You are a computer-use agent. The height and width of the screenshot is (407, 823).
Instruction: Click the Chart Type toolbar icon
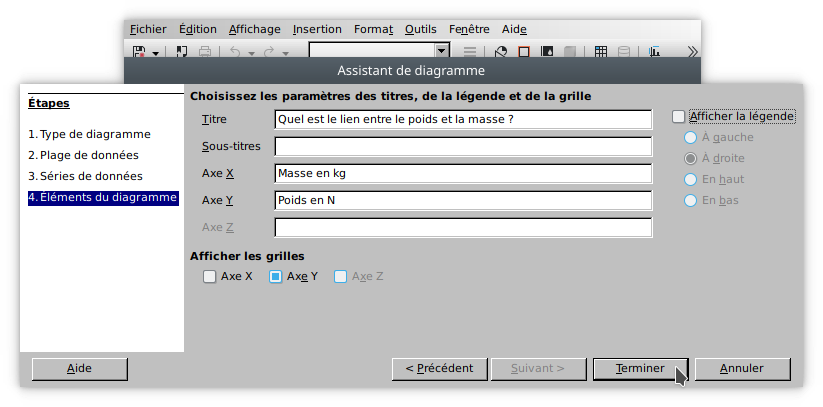coord(501,51)
